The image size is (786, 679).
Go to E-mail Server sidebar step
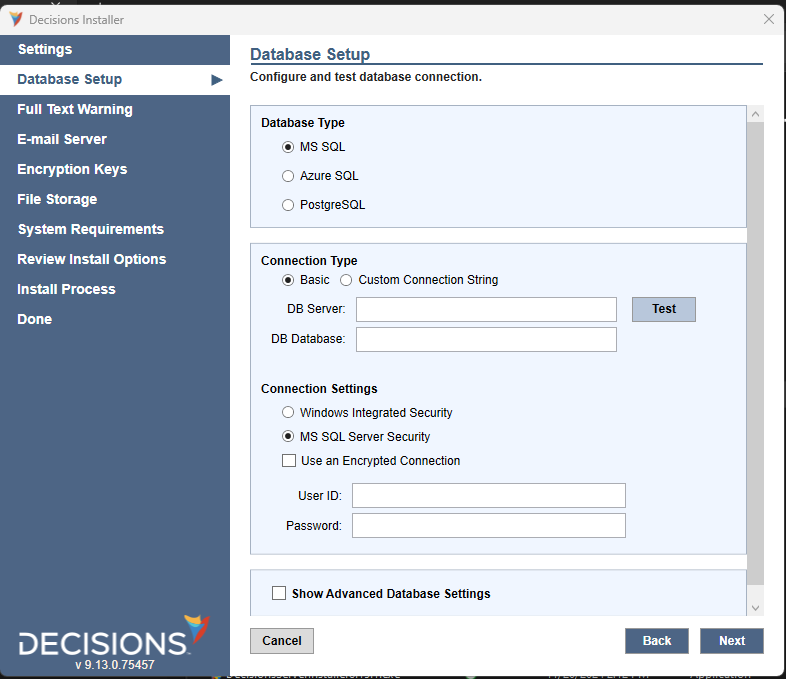pyautogui.click(x=62, y=140)
